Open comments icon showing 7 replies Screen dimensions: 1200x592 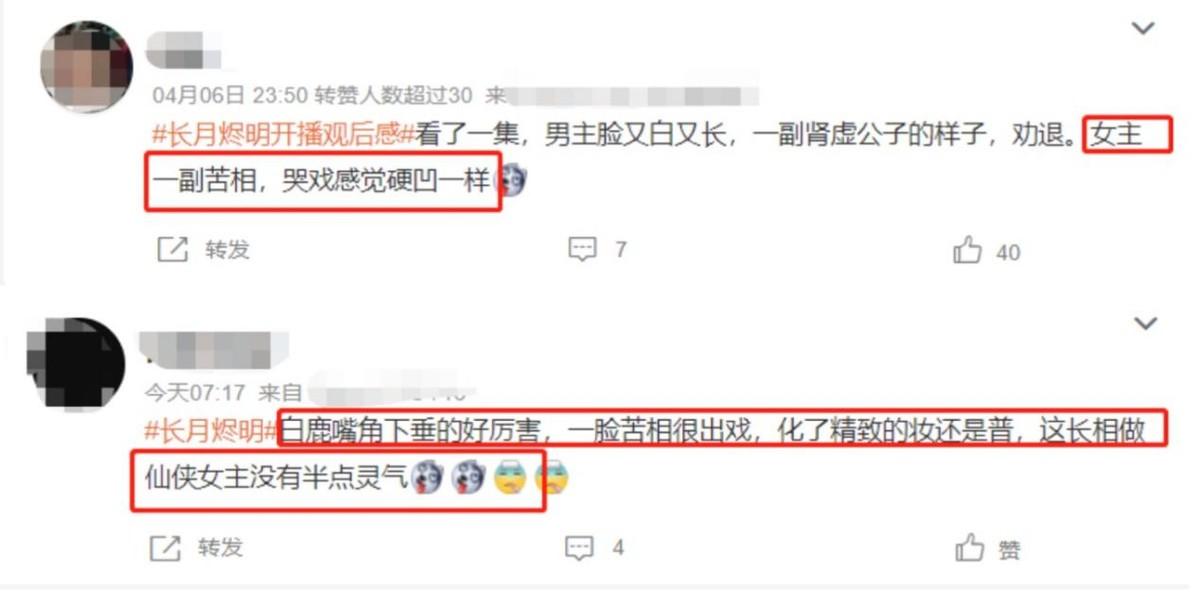coord(582,250)
